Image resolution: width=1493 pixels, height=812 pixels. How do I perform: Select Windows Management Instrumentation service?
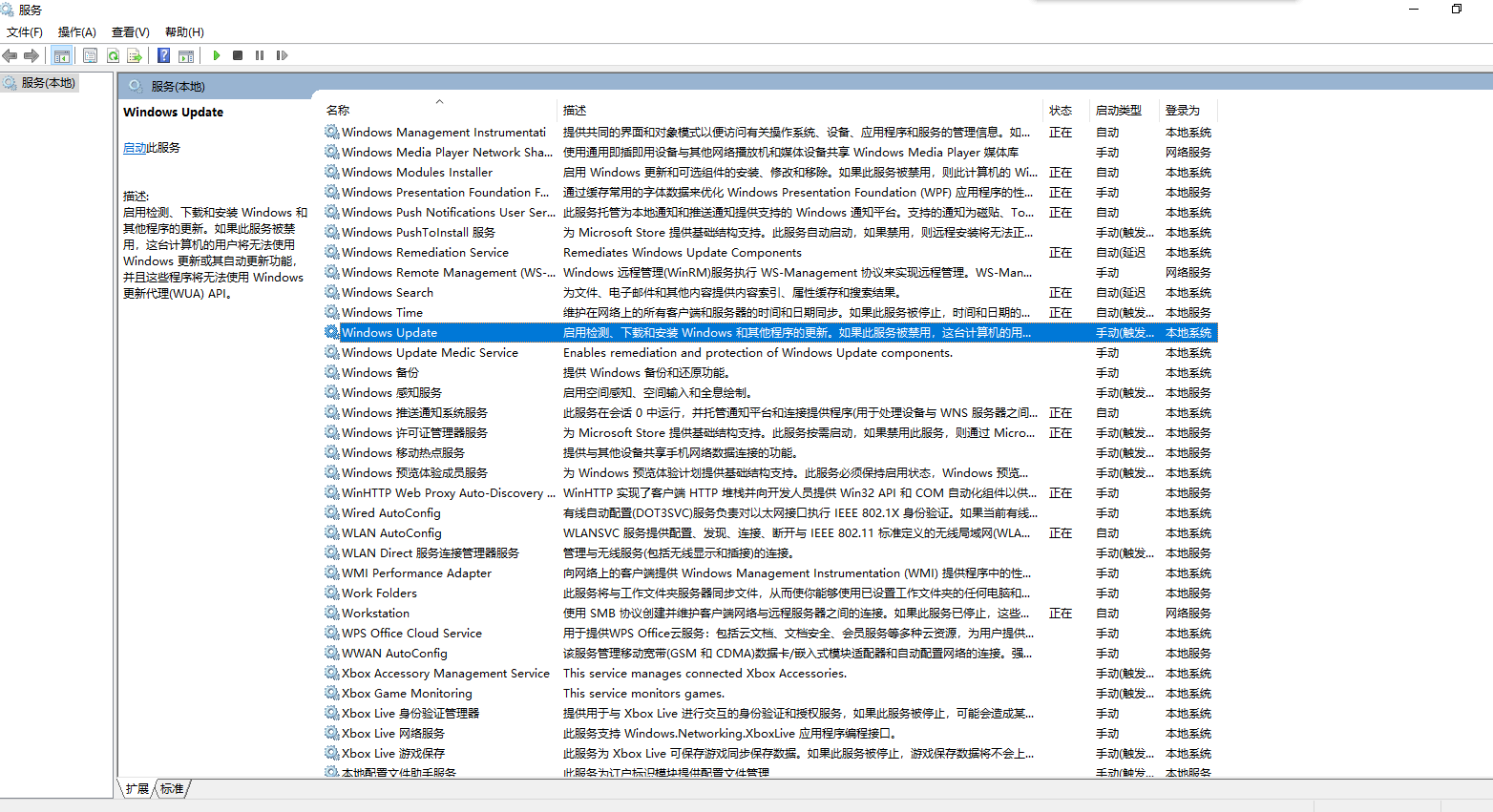770,132
